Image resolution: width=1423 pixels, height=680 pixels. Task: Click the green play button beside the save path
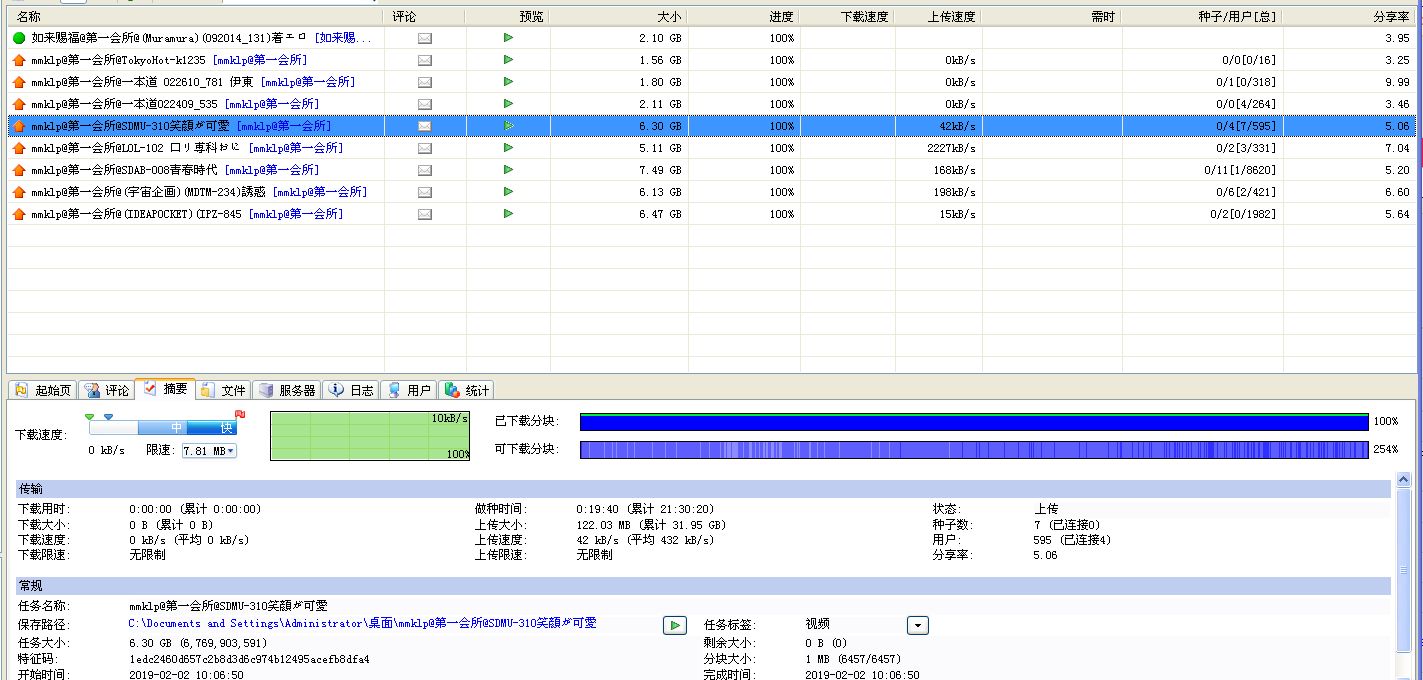675,625
